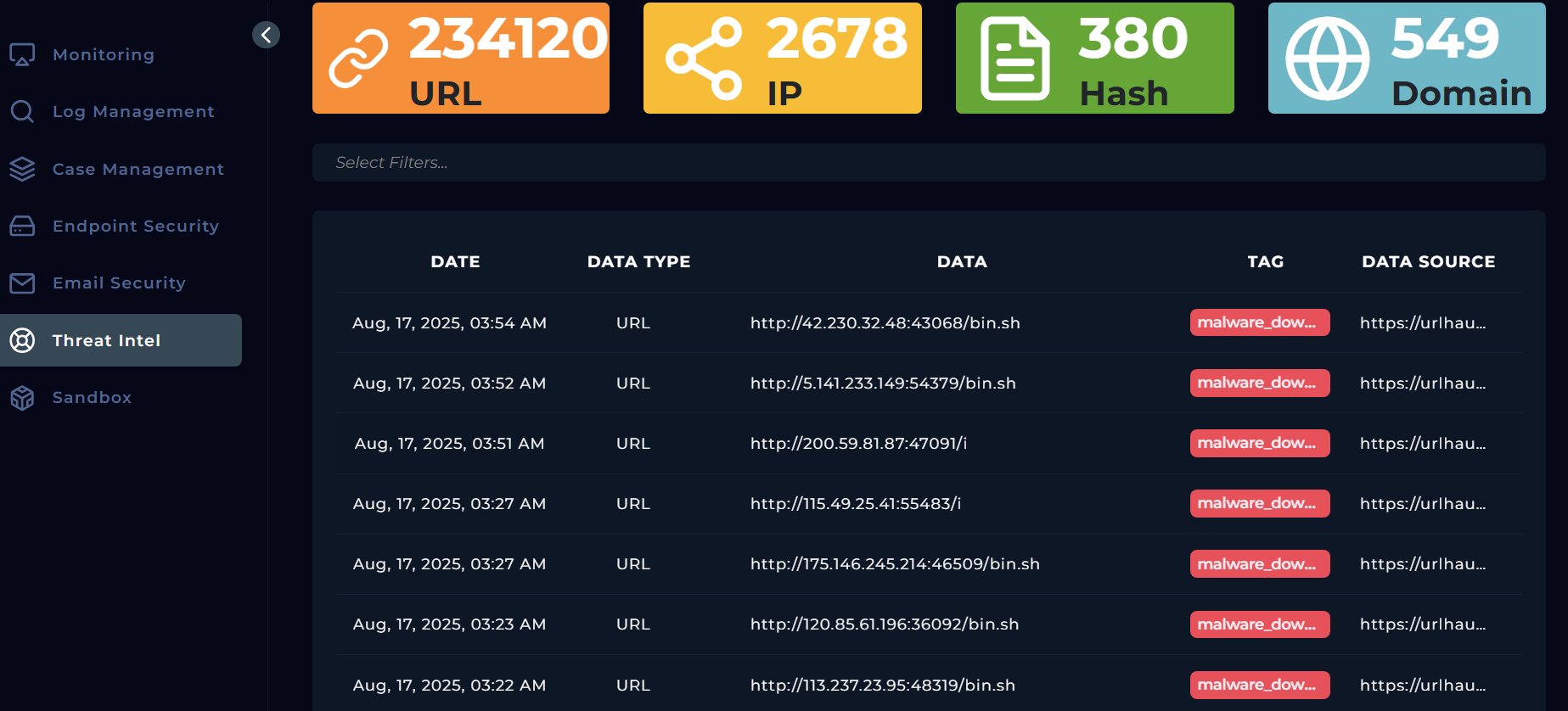The width and height of the screenshot is (1568, 711).
Task: Select the 2678 IP stat card
Action: tap(782, 59)
